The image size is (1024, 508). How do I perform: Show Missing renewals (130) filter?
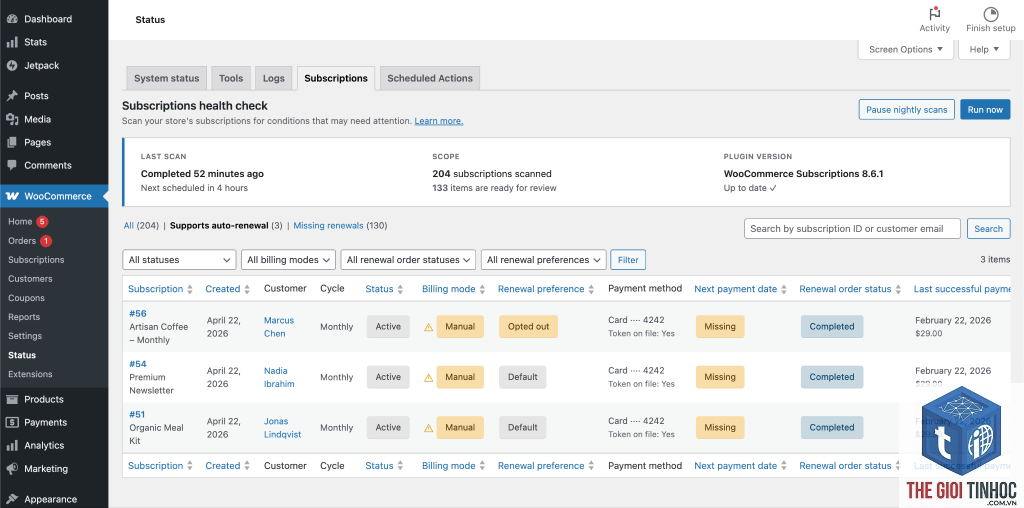(340, 226)
